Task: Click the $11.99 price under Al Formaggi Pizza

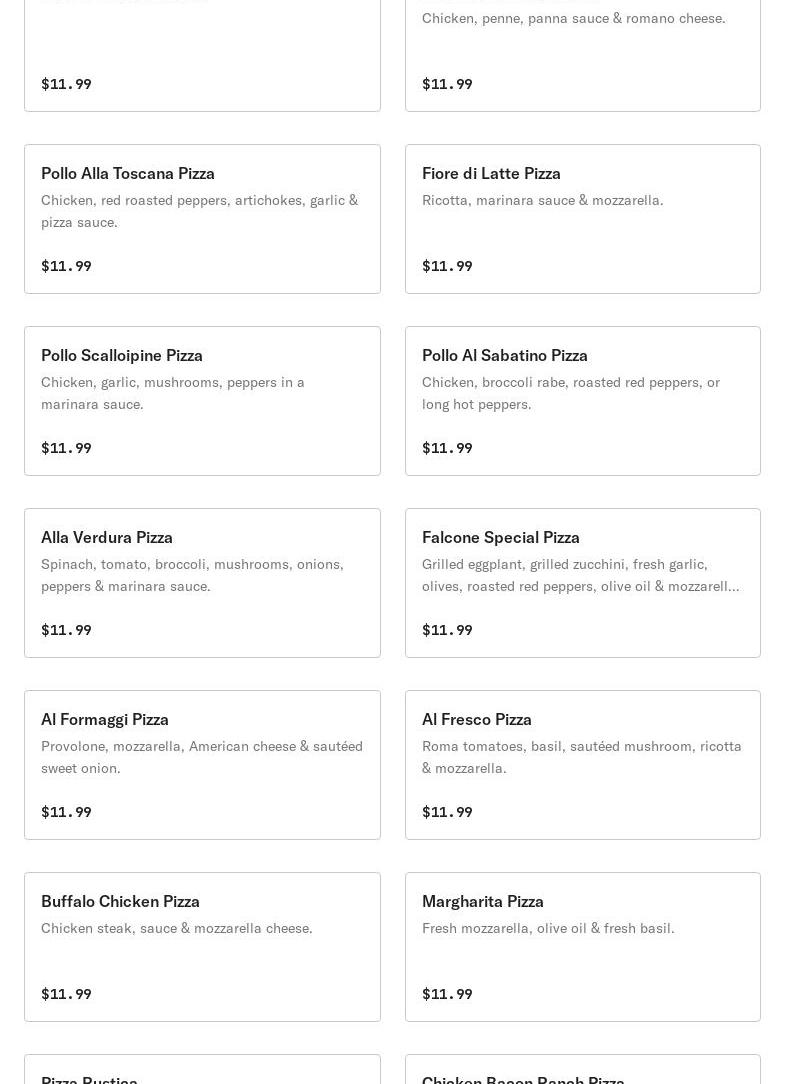Action: click(x=66, y=812)
